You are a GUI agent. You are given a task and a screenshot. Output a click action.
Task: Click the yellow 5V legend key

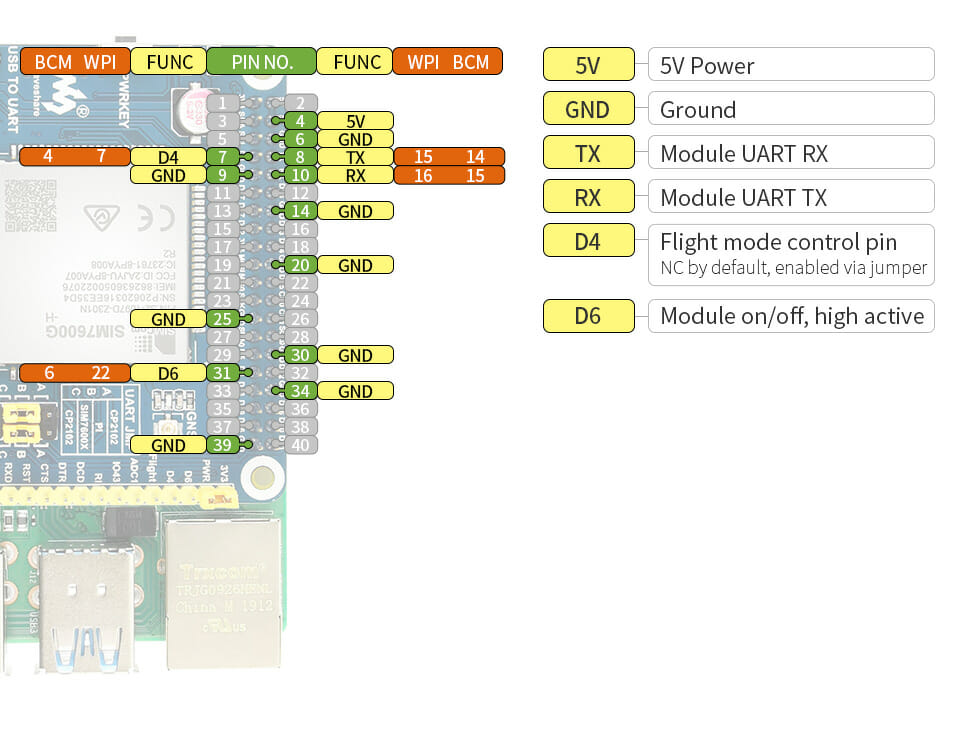click(x=589, y=64)
